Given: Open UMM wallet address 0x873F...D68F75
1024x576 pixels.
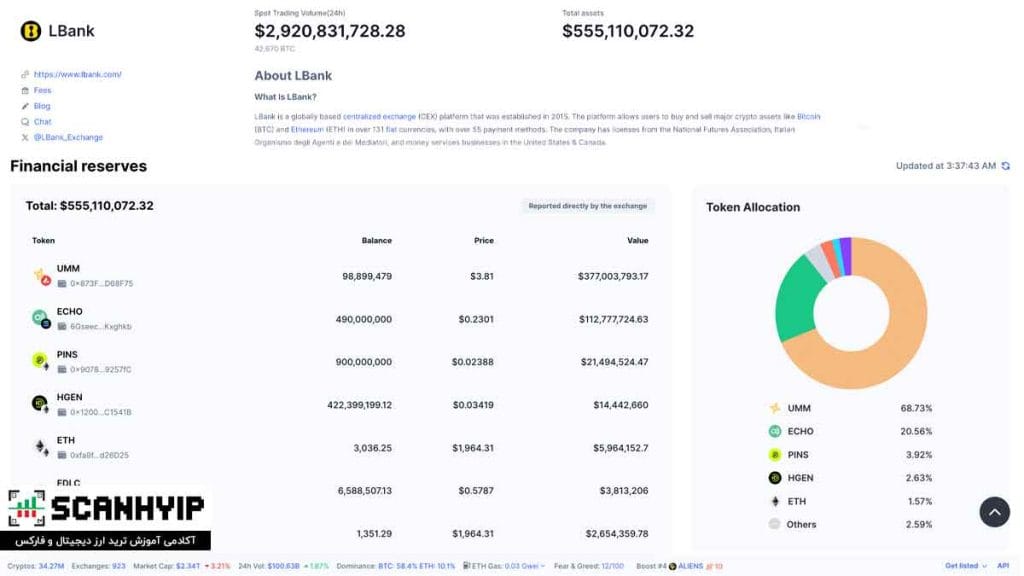Looking at the screenshot, I should (101, 283).
